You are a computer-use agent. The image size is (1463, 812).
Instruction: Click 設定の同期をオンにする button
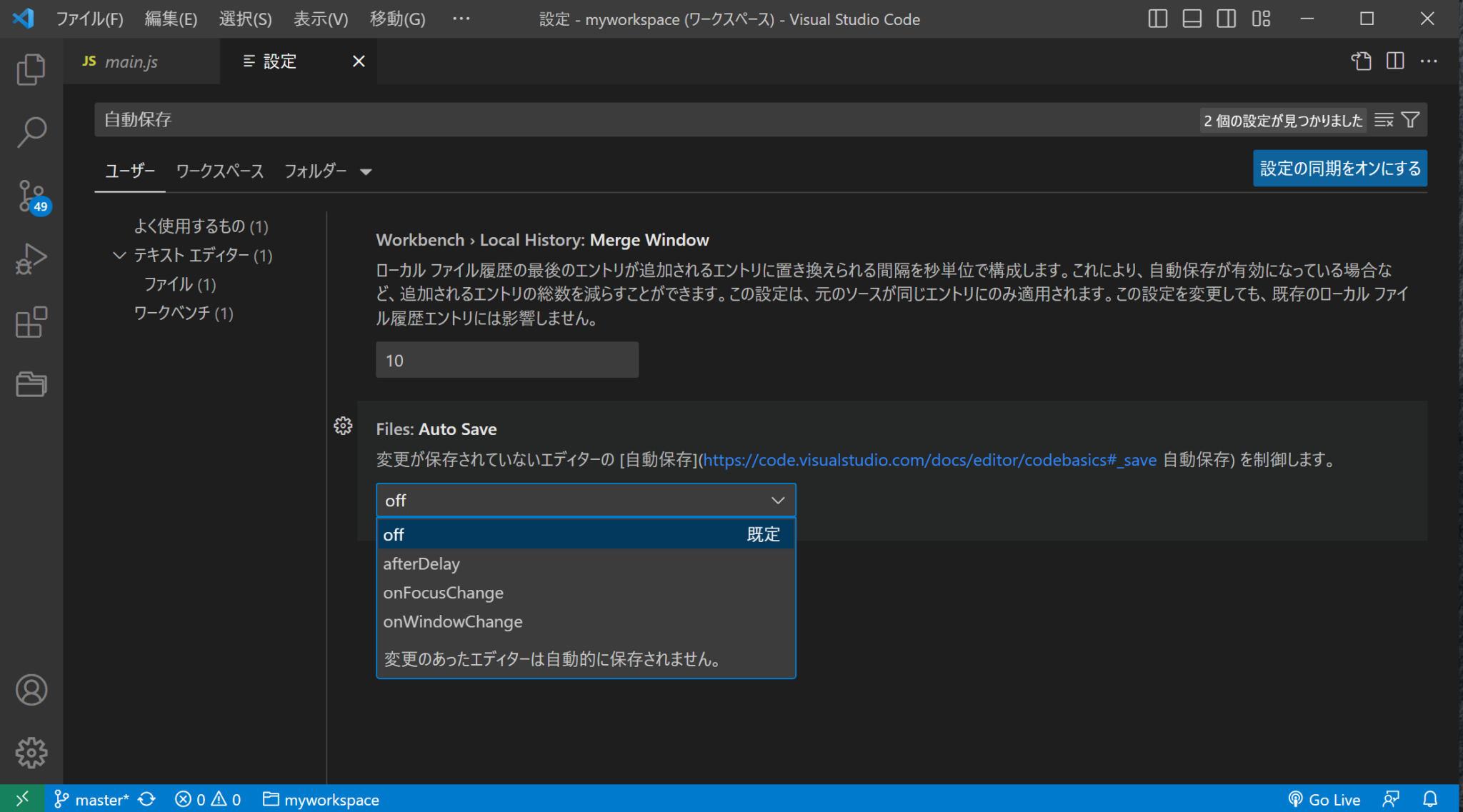[1339, 169]
